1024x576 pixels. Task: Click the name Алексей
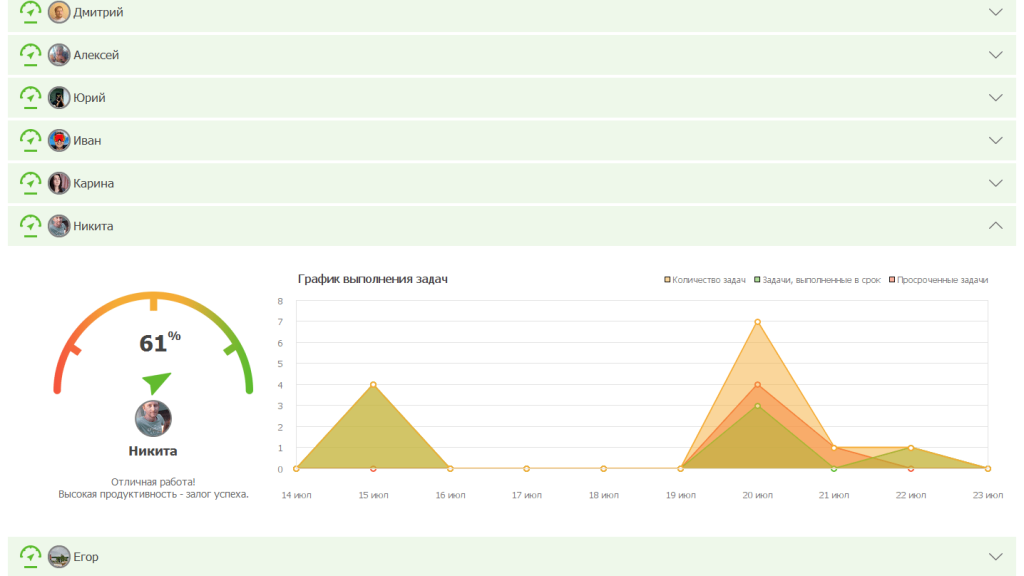click(96, 55)
